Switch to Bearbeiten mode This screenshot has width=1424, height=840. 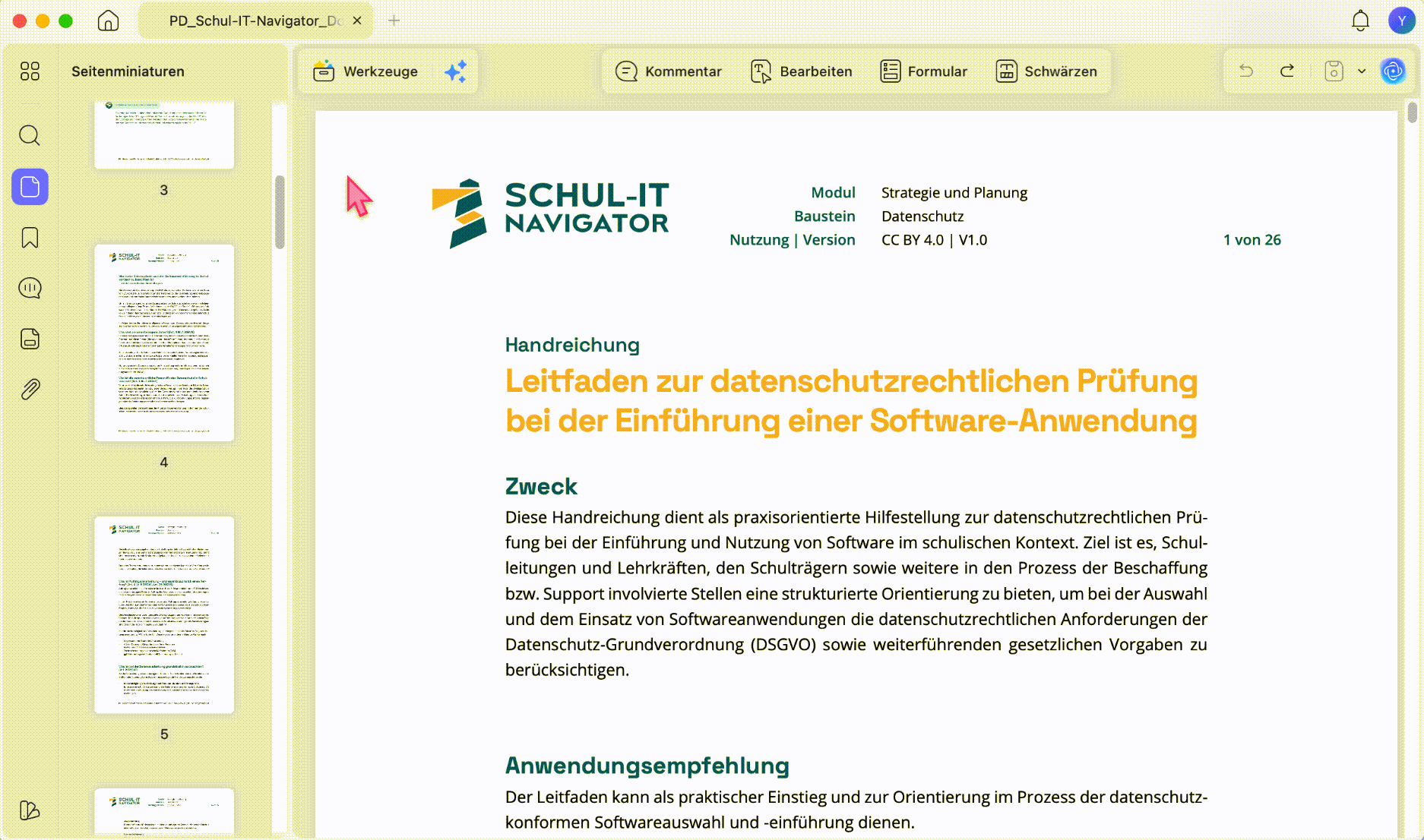click(x=802, y=71)
